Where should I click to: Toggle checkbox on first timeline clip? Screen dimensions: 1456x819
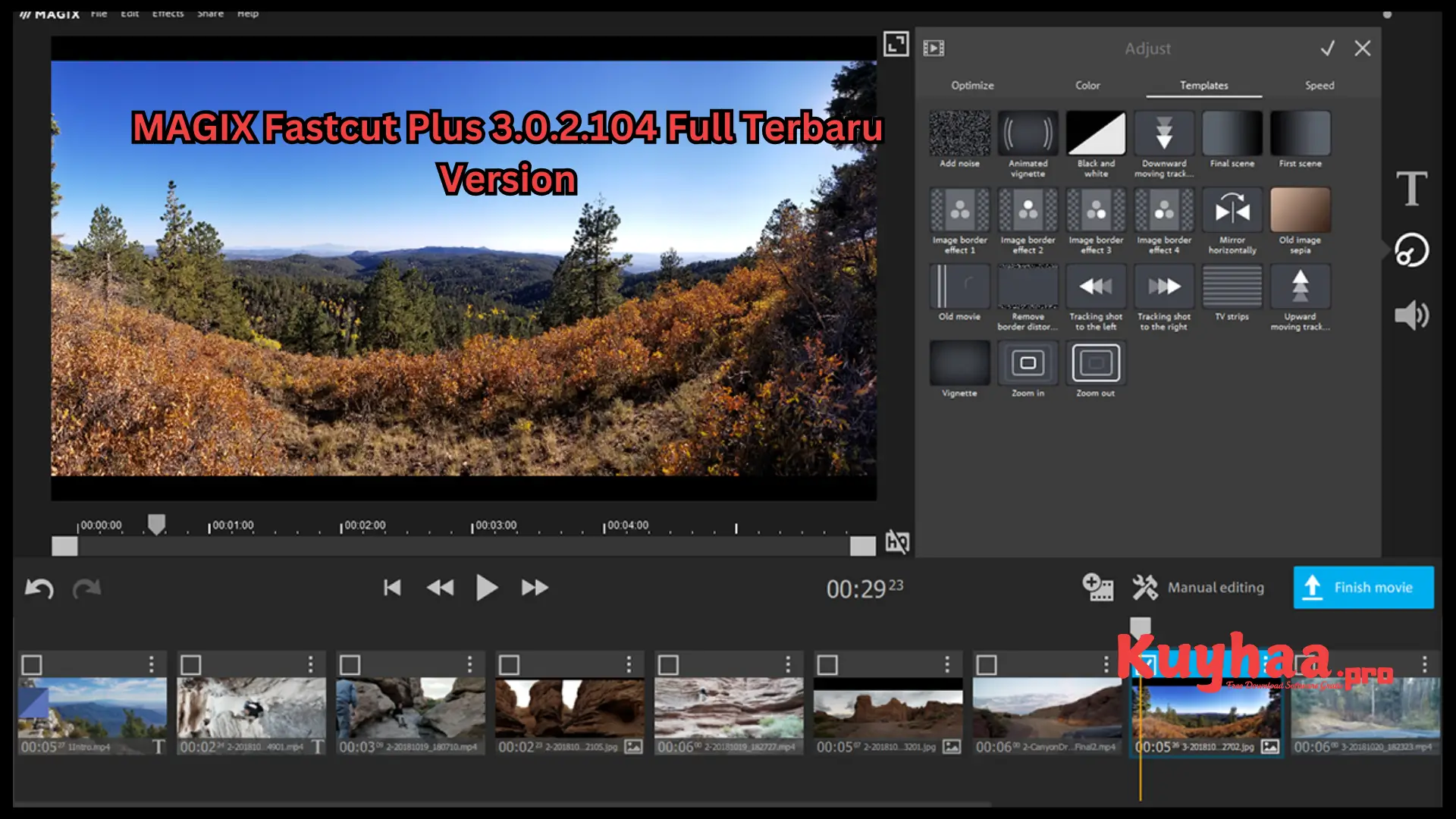[x=32, y=665]
